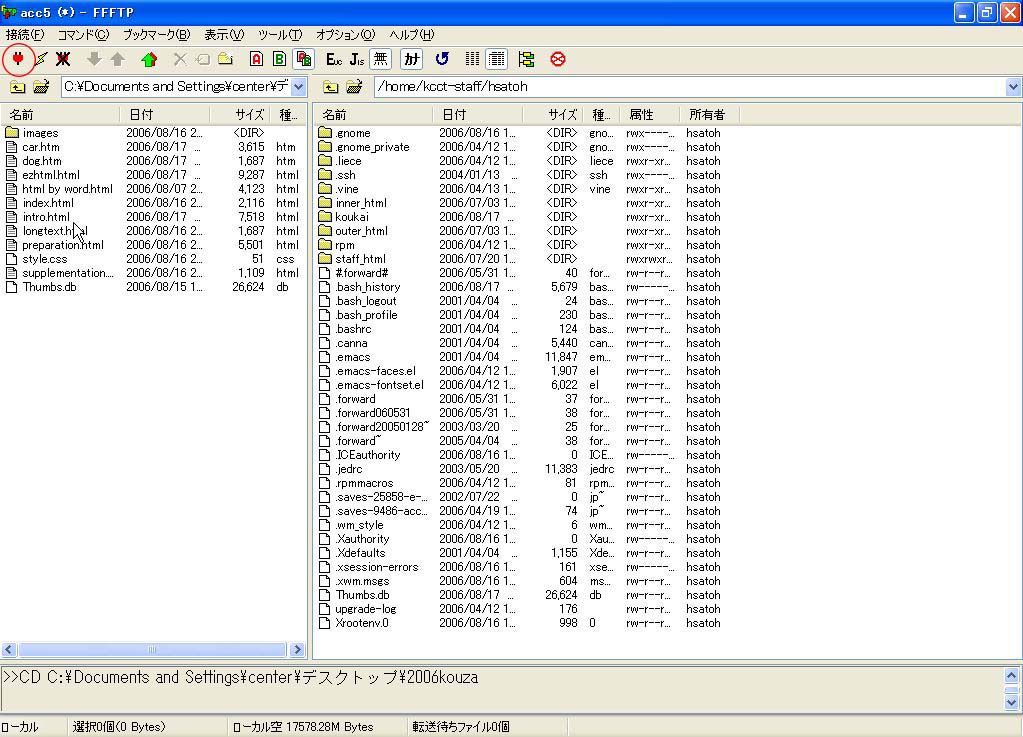Click the Rename toolbar icon
Viewport: 1023px width, 737px height.
click(203, 59)
